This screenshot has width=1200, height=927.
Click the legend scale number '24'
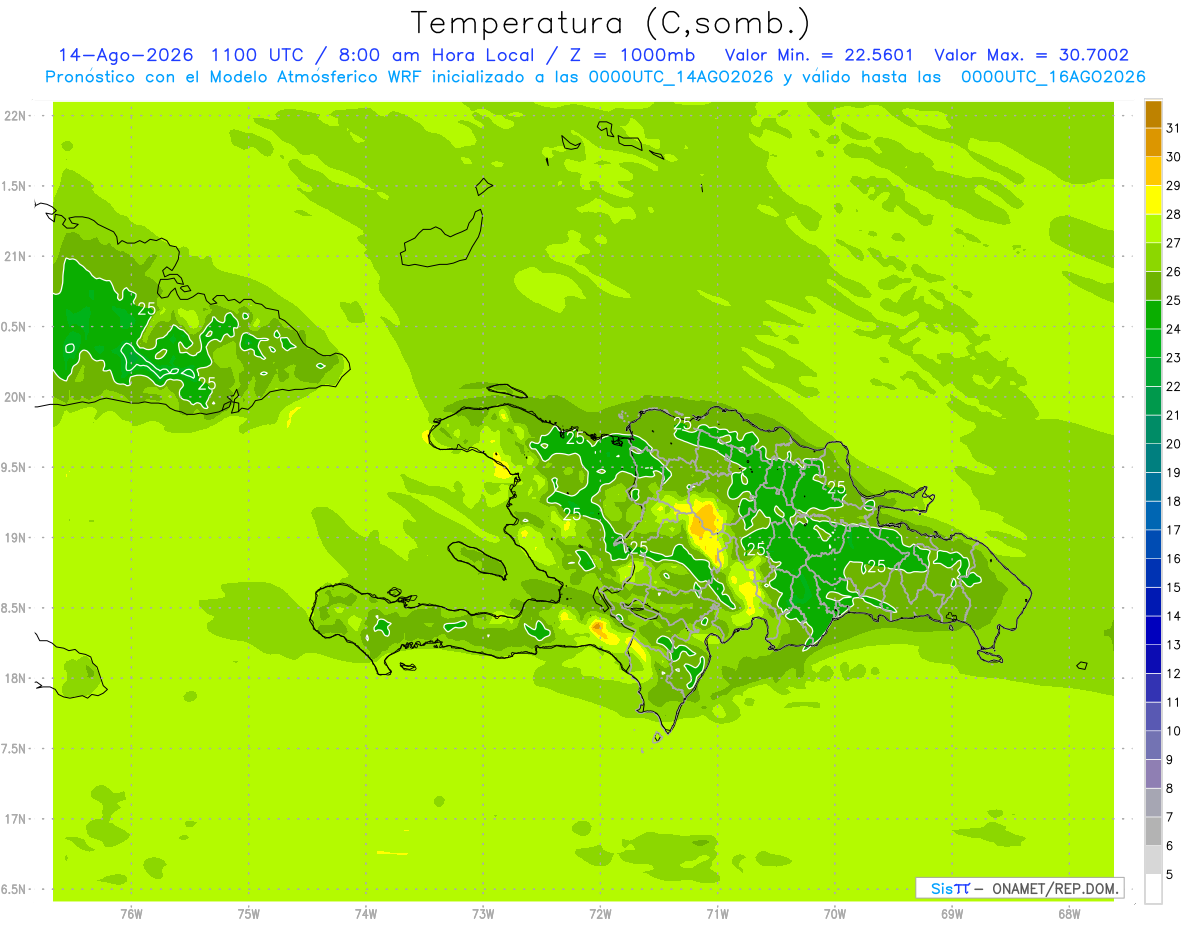(1173, 330)
